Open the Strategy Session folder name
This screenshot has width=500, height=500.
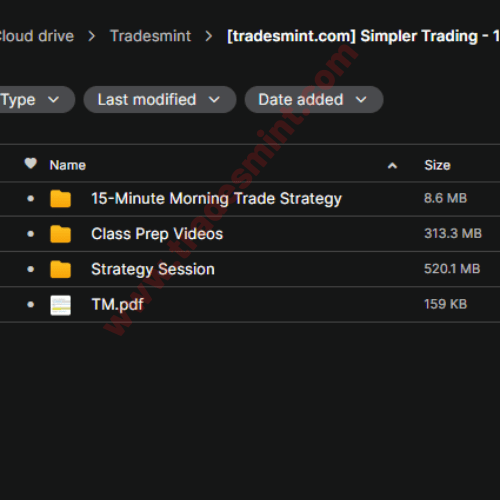[153, 269]
